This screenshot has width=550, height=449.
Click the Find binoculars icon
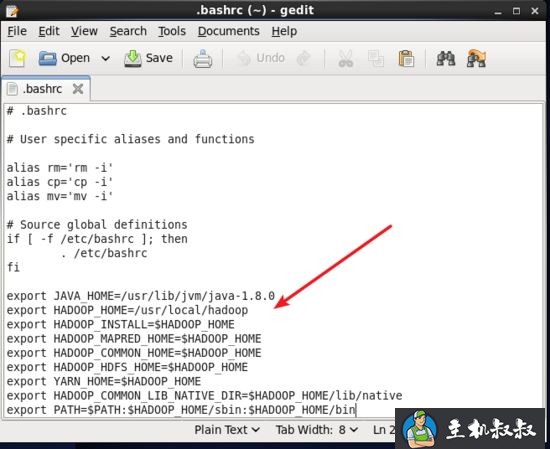tap(445, 58)
